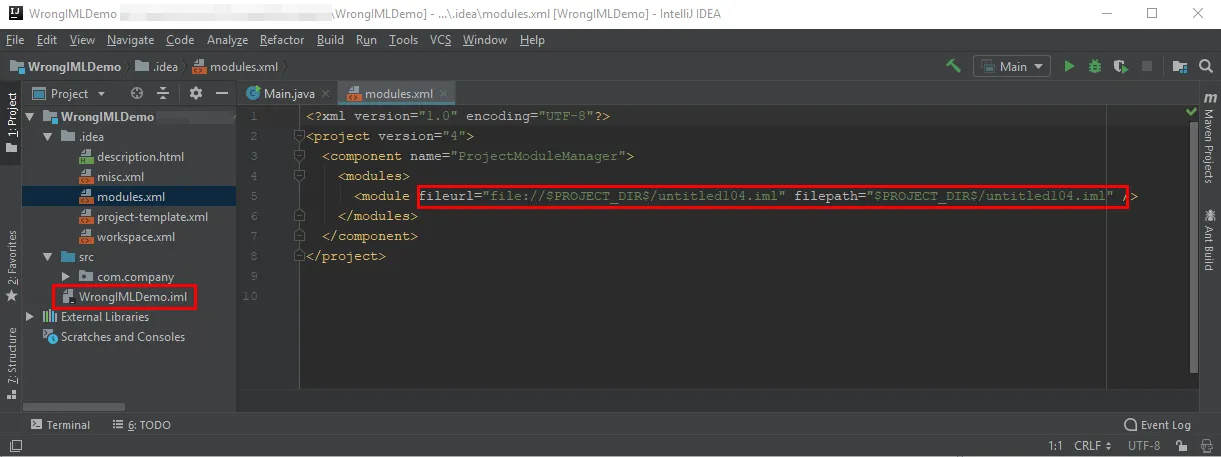Place cursor on the project version line
Viewport: 1221px width, 457px height.
point(391,136)
